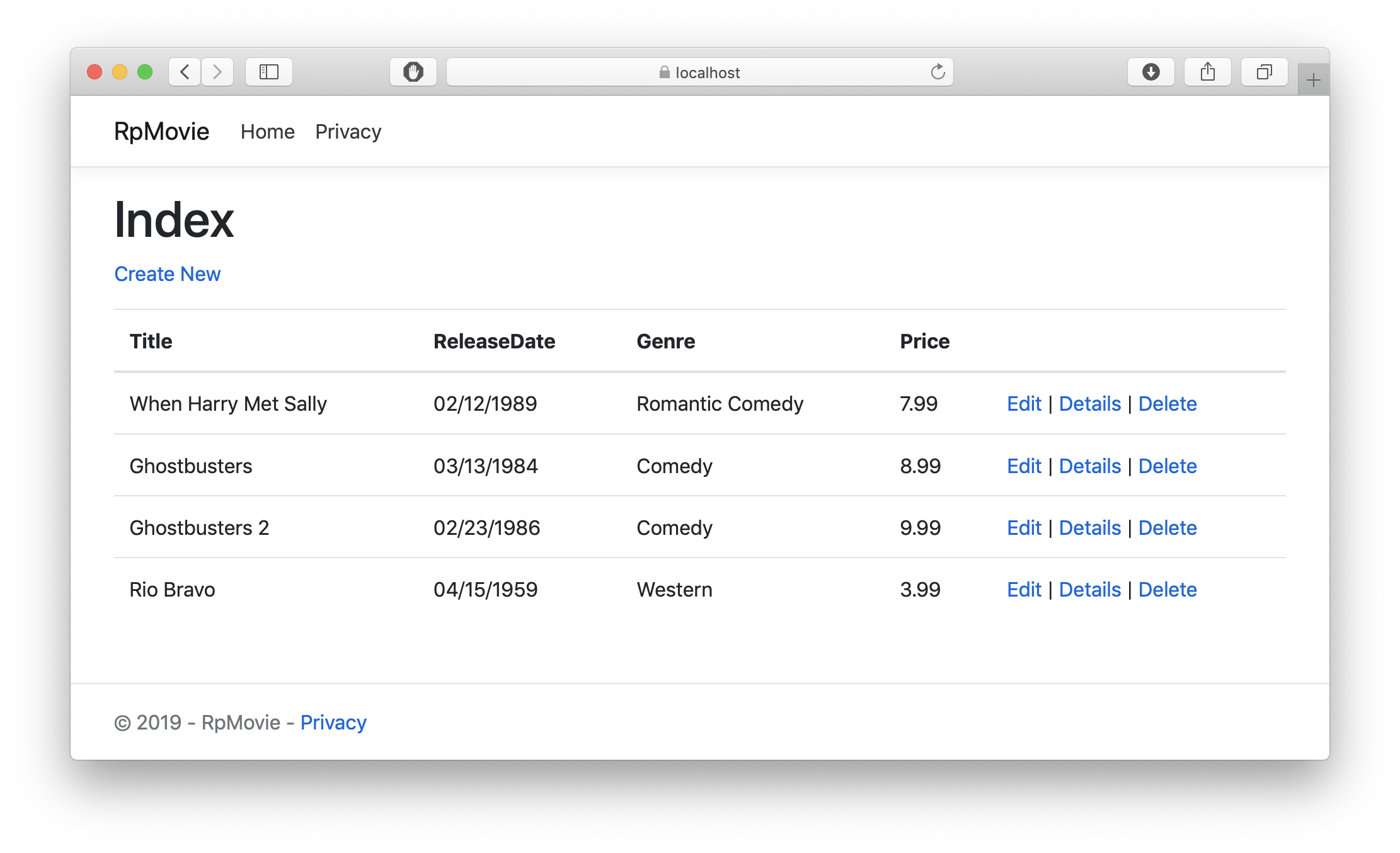
Task: Open Privacy in the top navbar
Action: (348, 132)
